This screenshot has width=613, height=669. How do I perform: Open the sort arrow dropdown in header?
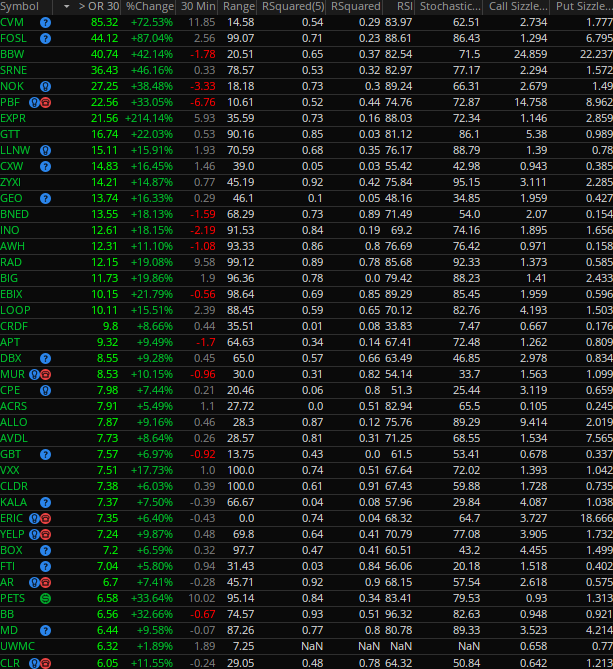(x=66, y=7)
